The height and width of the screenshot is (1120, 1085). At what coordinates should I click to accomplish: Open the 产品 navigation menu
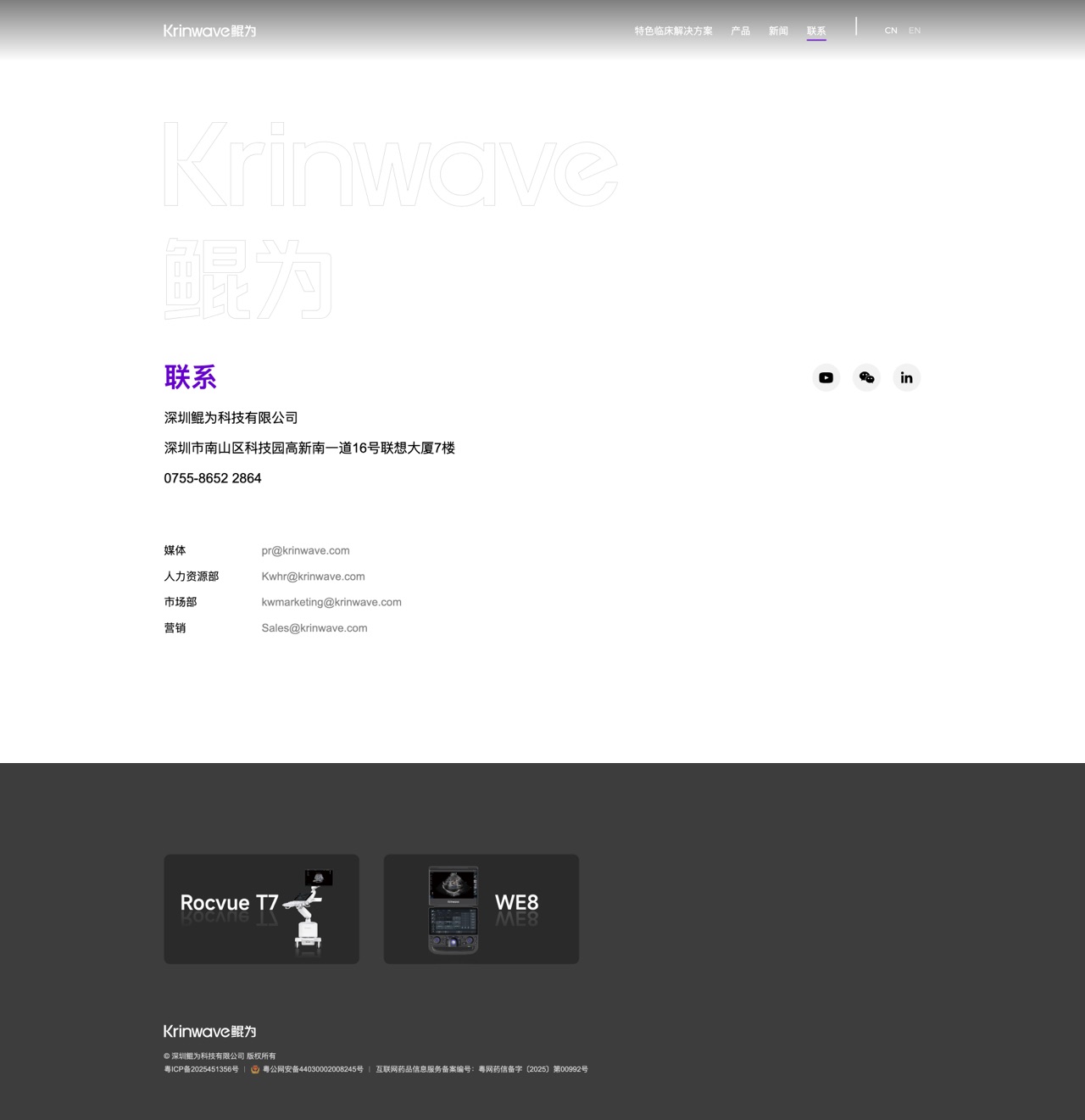coord(740,31)
